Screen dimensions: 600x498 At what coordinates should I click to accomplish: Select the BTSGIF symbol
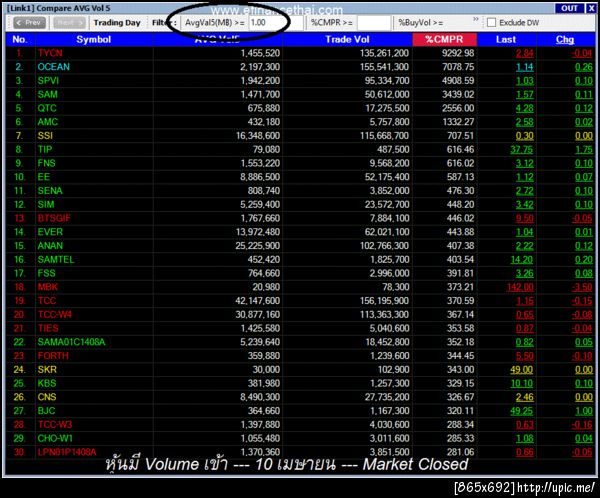point(54,219)
